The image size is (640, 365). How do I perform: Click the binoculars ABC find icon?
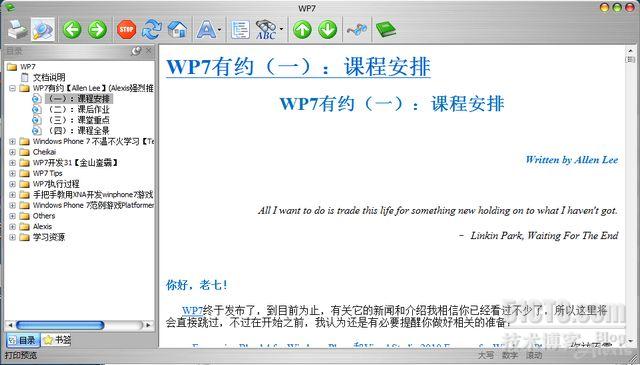coord(266,30)
